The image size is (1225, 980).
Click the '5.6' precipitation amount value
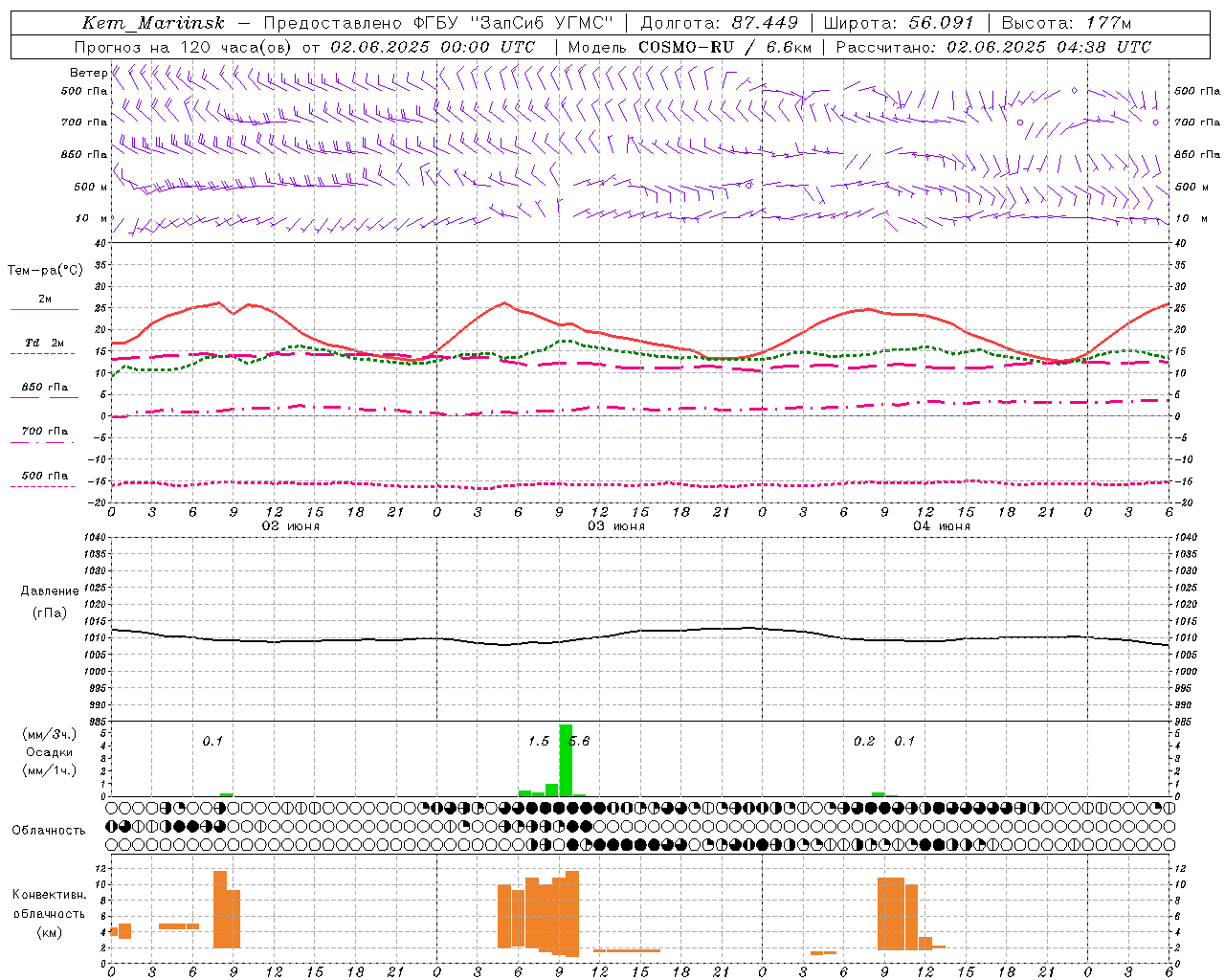(580, 742)
